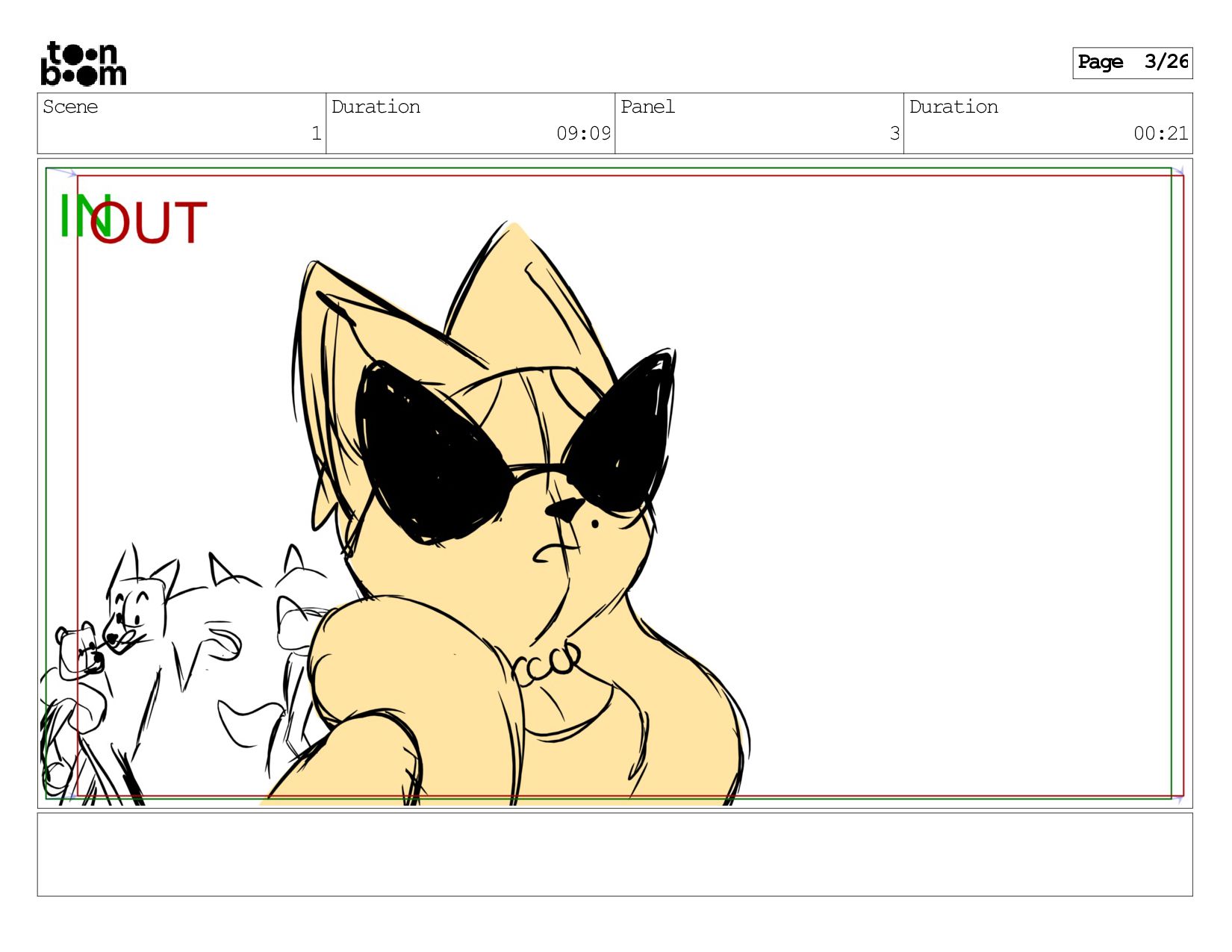Click the cat's black sunglasses

pos(515,446)
